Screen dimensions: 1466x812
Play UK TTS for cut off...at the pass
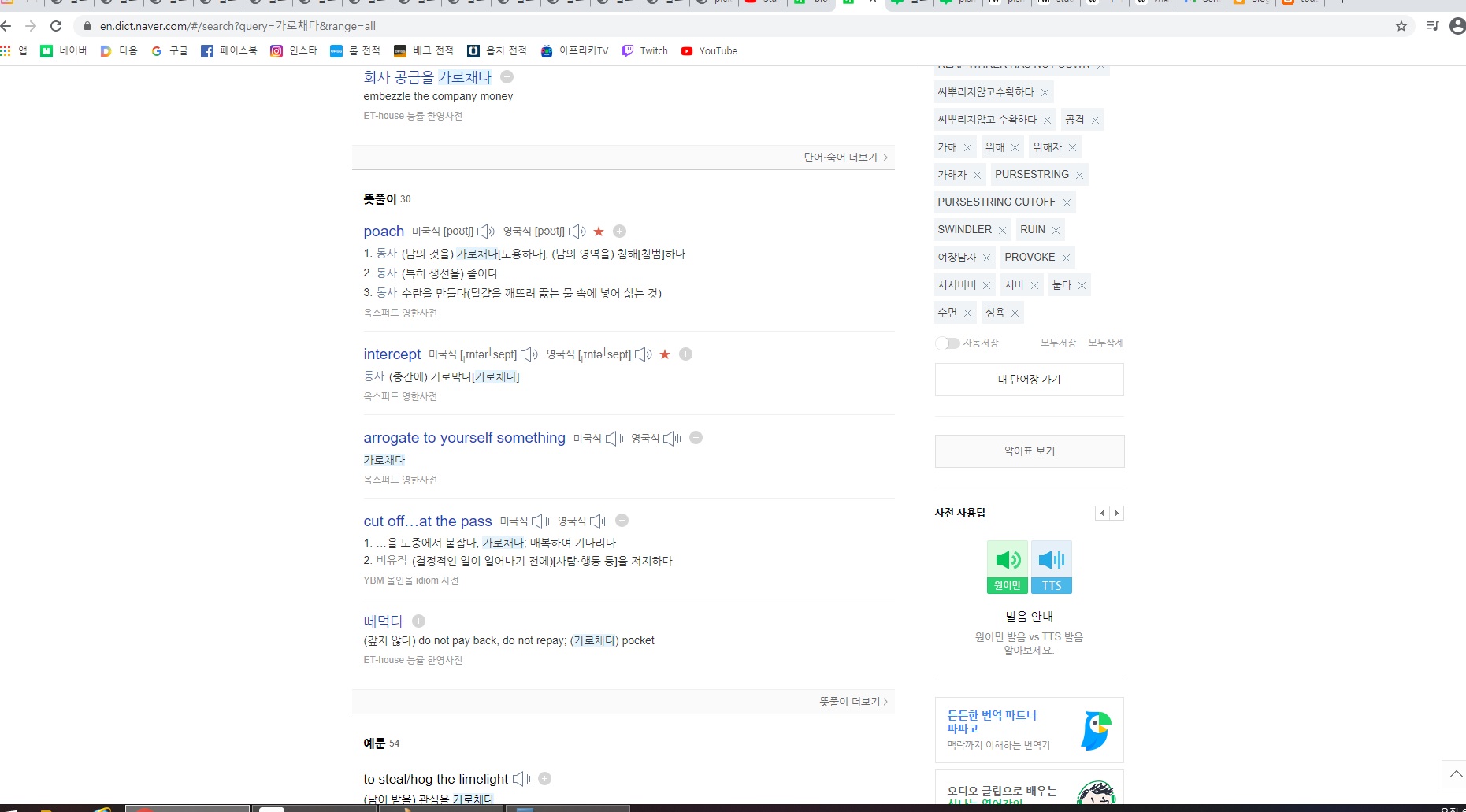pyautogui.click(x=599, y=521)
